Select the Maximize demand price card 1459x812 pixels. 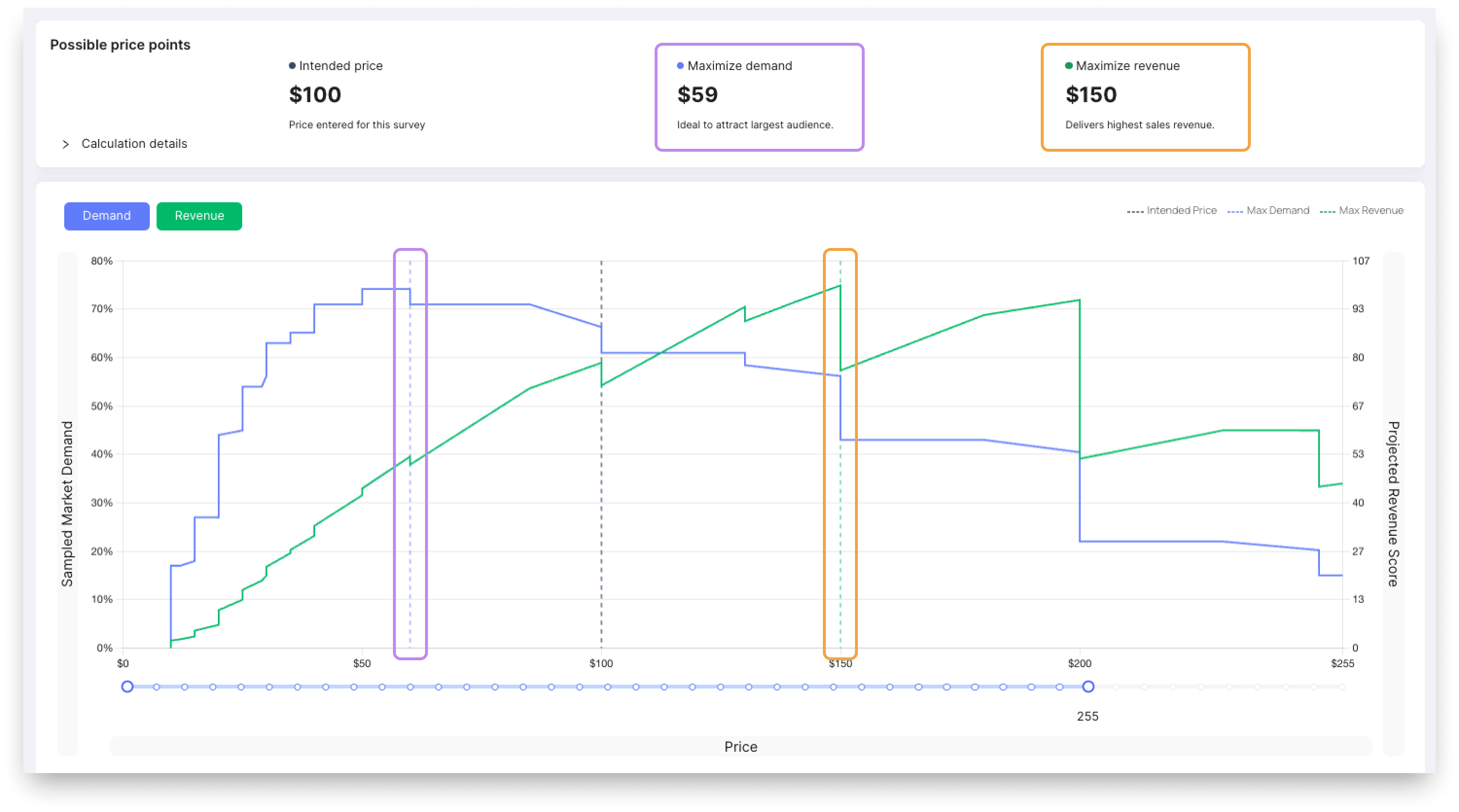759,97
